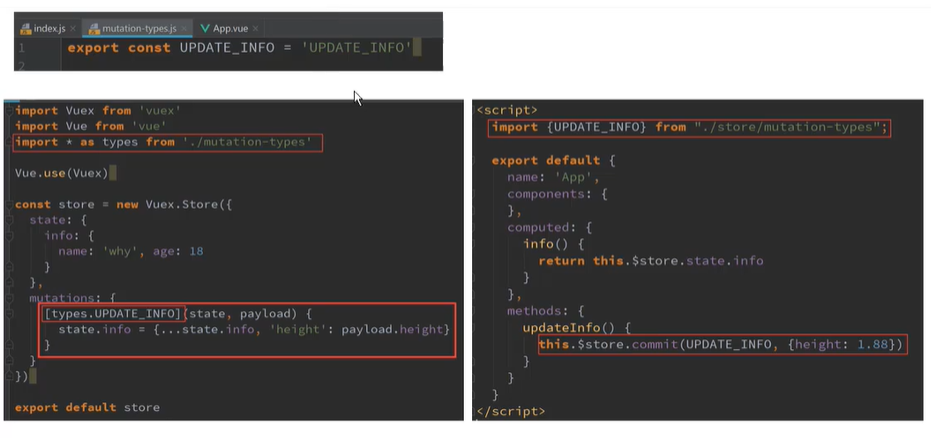Click the 'this.$store.commit(UPDATE_INFO' line
931x438 pixels.
(721, 344)
